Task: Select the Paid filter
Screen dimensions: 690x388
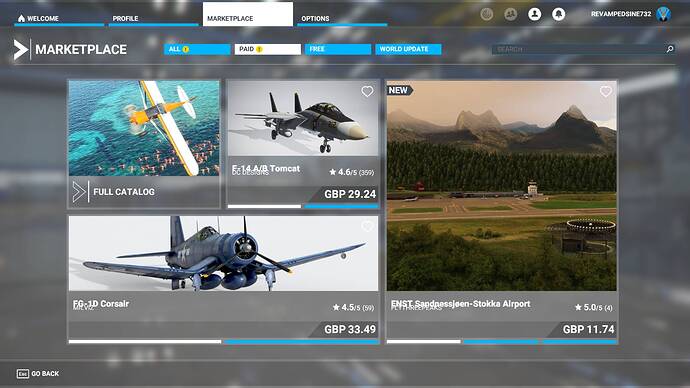Action: click(x=268, y=49)
